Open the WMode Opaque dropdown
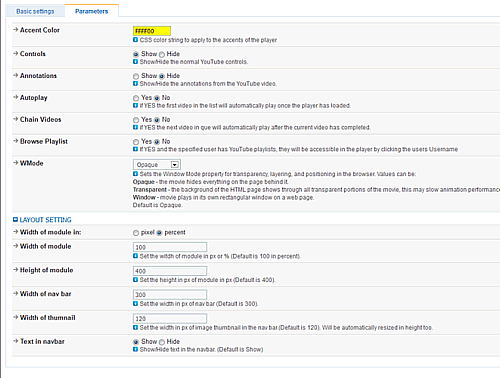Image resolution: width=500 pixels, height=378 pixels. coord(157,164)
